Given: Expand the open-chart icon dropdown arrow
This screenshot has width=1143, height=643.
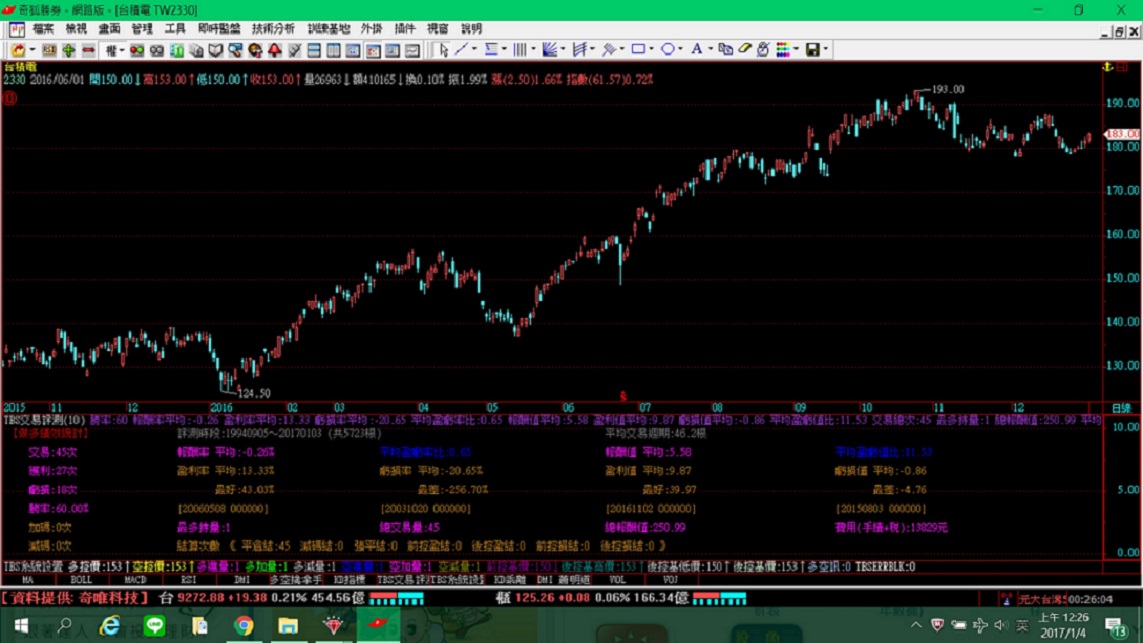Looking at the screenshot, I should (32, 50).
